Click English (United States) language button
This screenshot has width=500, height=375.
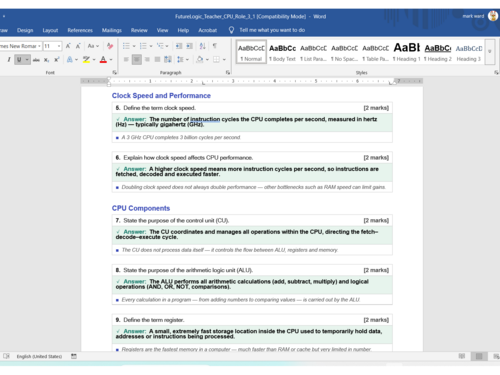[x=39, y=356]
